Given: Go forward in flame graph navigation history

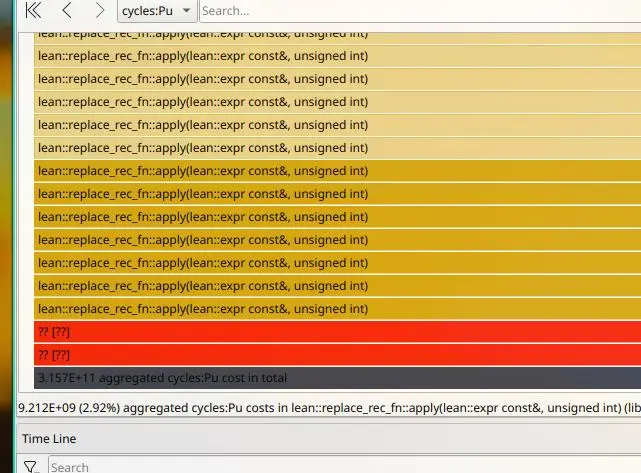Looking at the screenshot, I should pyautogui.click(x=99, y=11).
